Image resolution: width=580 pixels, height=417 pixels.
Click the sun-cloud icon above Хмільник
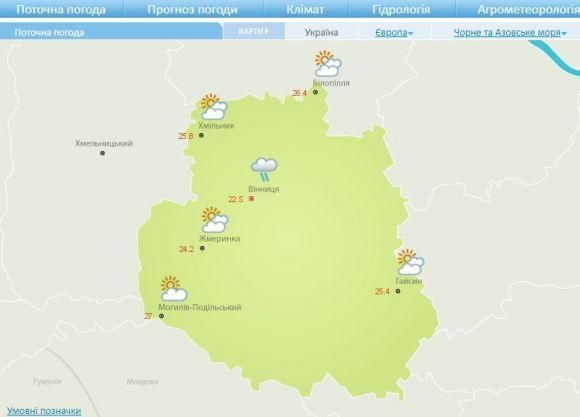(214, 107)
